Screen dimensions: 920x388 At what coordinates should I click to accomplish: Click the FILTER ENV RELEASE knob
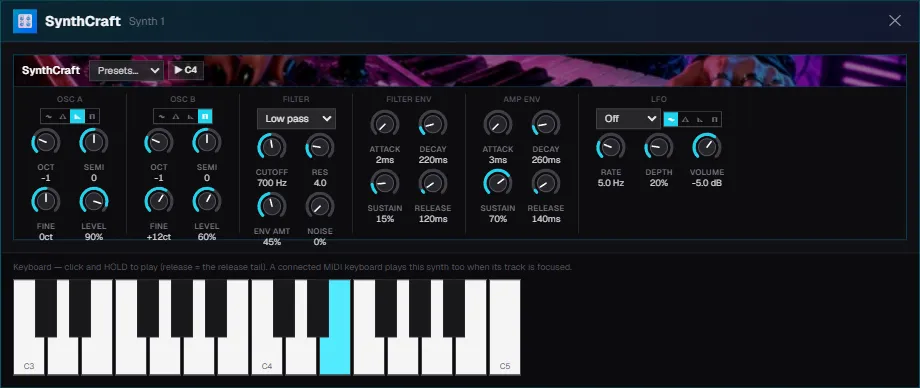pyautogui.click(x=433, y=183)
